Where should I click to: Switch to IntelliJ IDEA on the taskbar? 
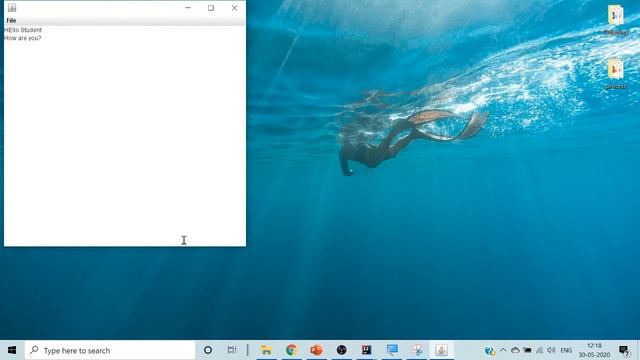click(367, 350)
